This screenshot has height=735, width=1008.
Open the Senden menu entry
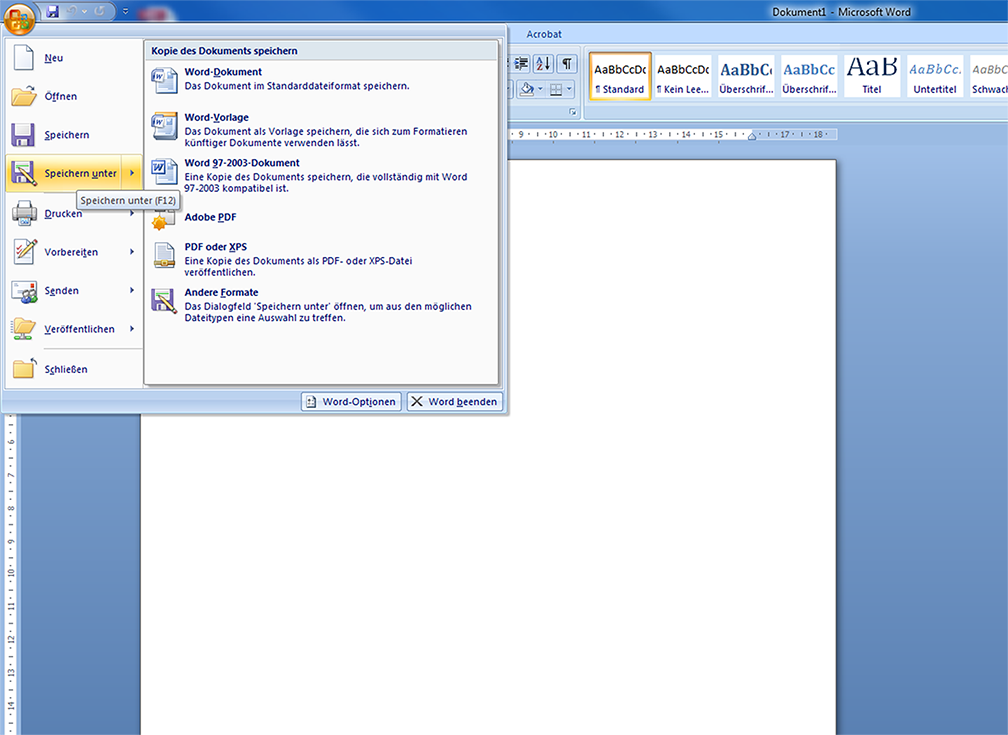coord(73,291)
